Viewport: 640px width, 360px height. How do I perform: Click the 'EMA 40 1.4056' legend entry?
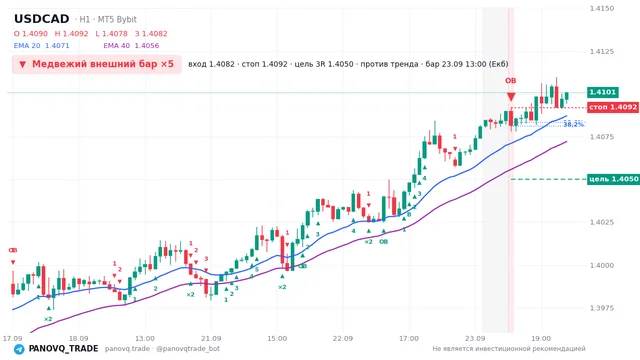(x=131, y=46)
